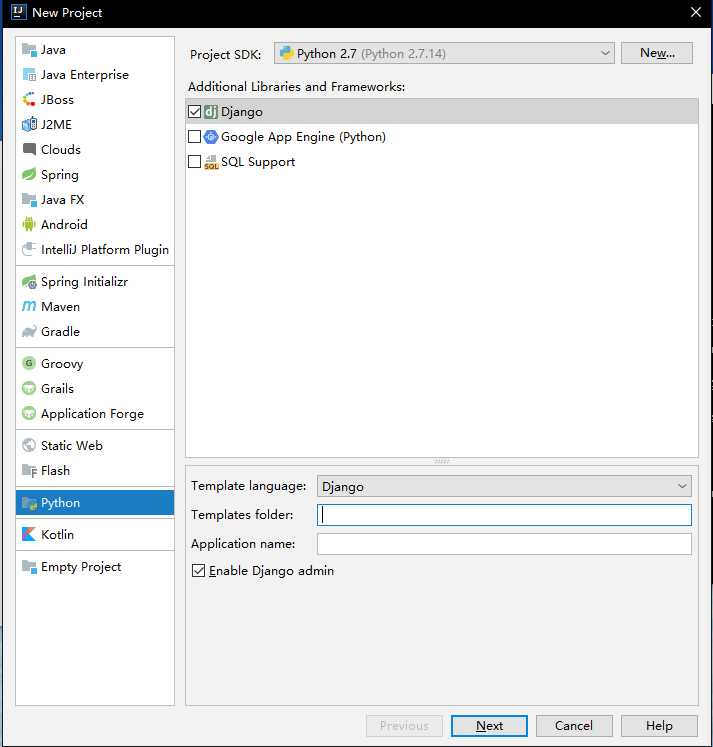This screenshot has height=747, width=713.
Task: Select the Spring Initializr icon
Action: point(29,282)
